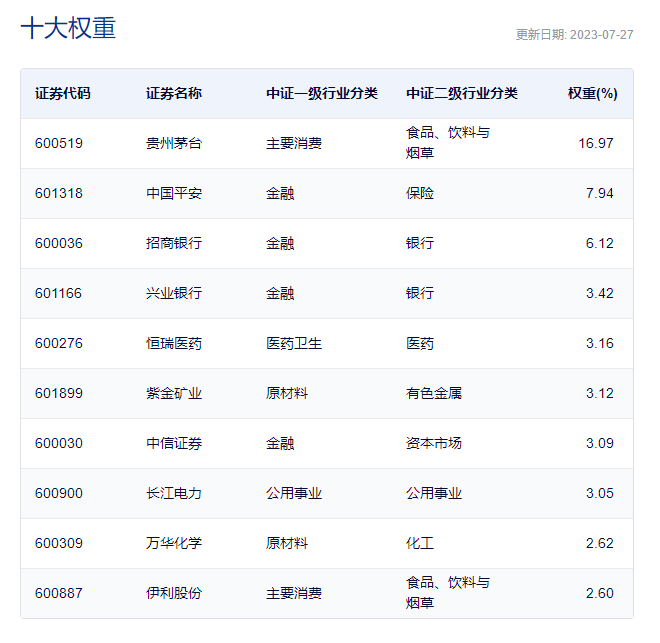The height and width of the screenshot is (643, 660).
Task: Click 有色金属 industry cell
Action: (x=434, y=394)
